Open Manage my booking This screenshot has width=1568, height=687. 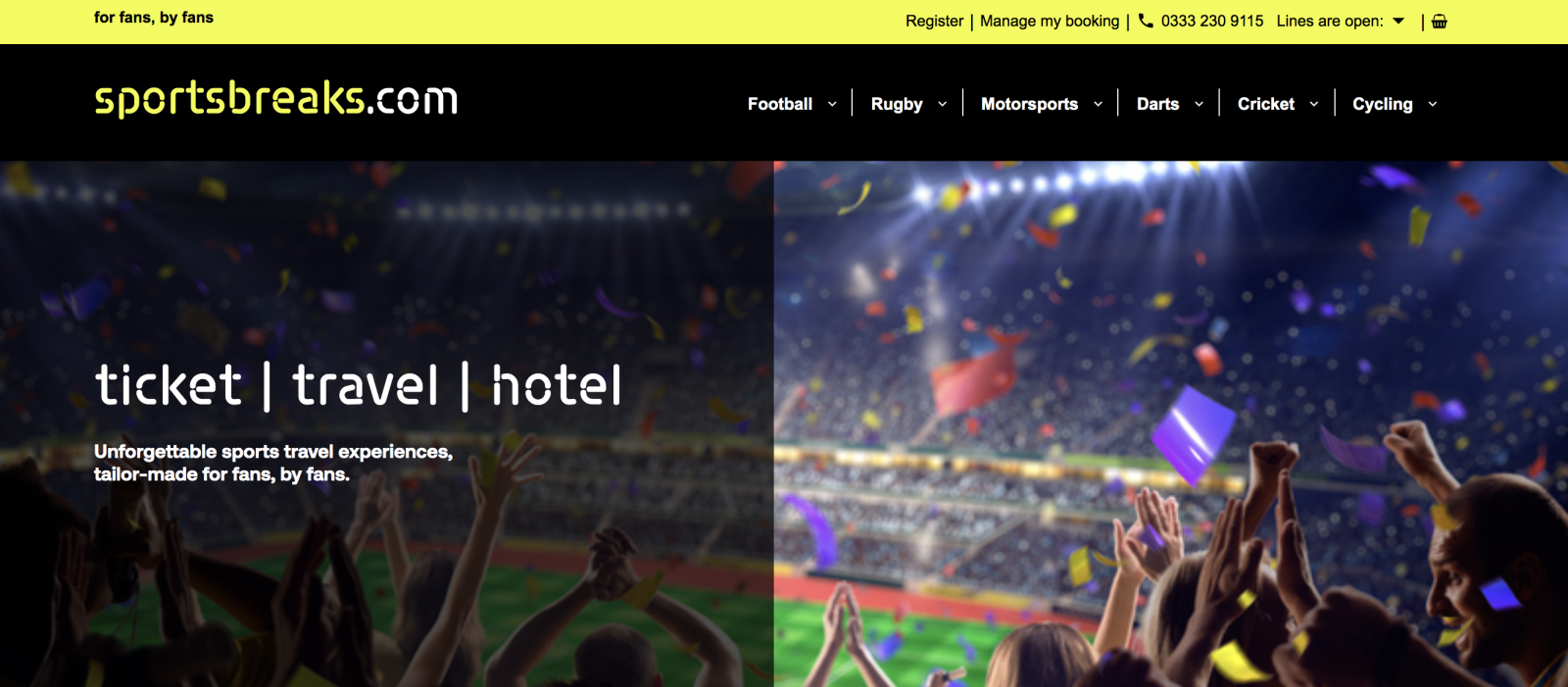(1050, 21)
